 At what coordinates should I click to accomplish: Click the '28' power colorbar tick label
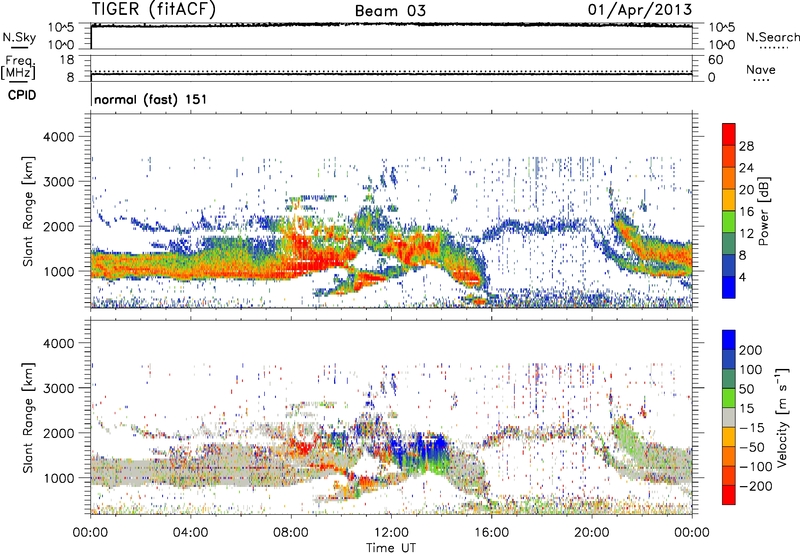[x=746, y=146]
